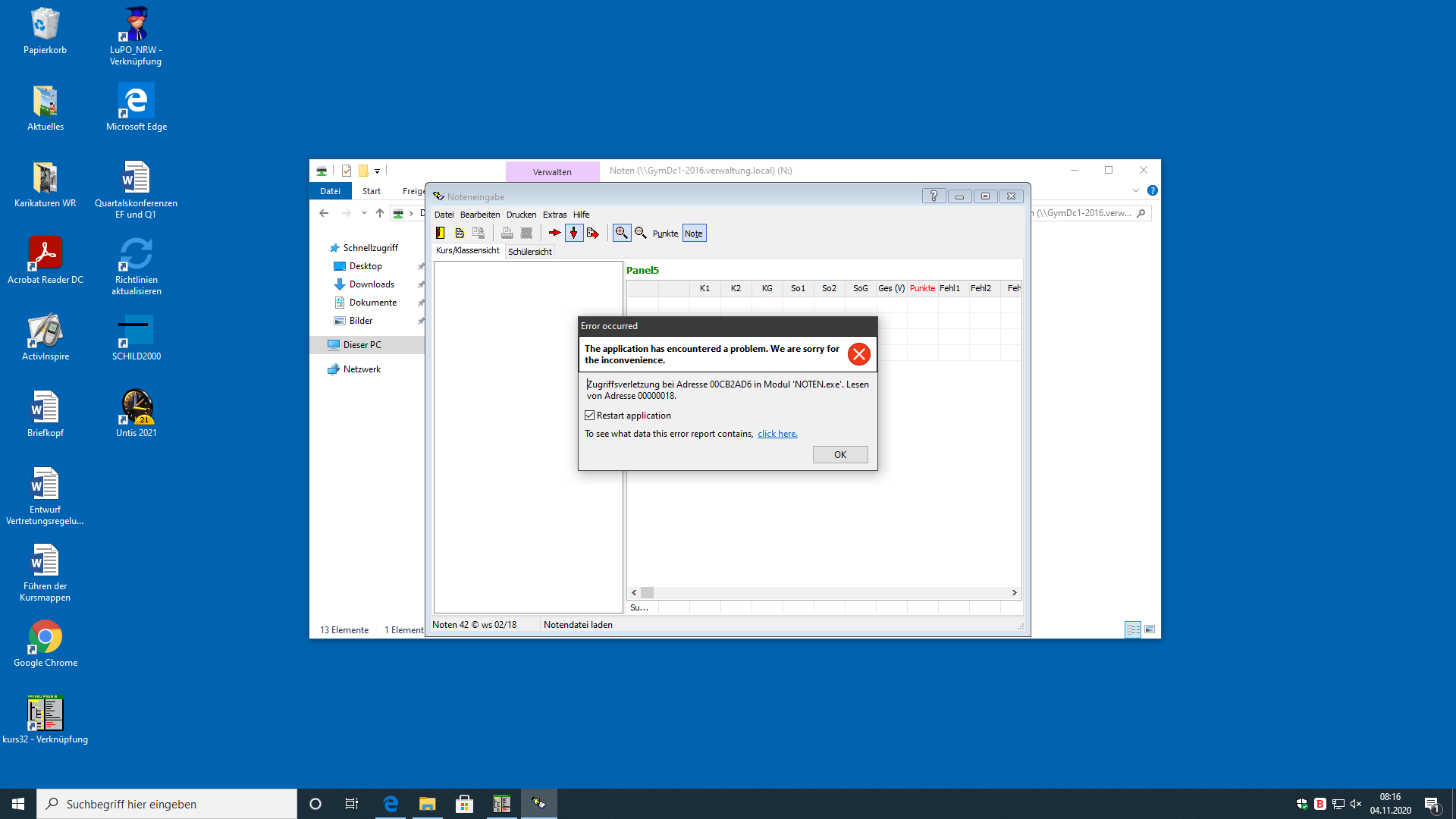Select the LuPO_NRW desktop shortcut

tap(136, 36)
